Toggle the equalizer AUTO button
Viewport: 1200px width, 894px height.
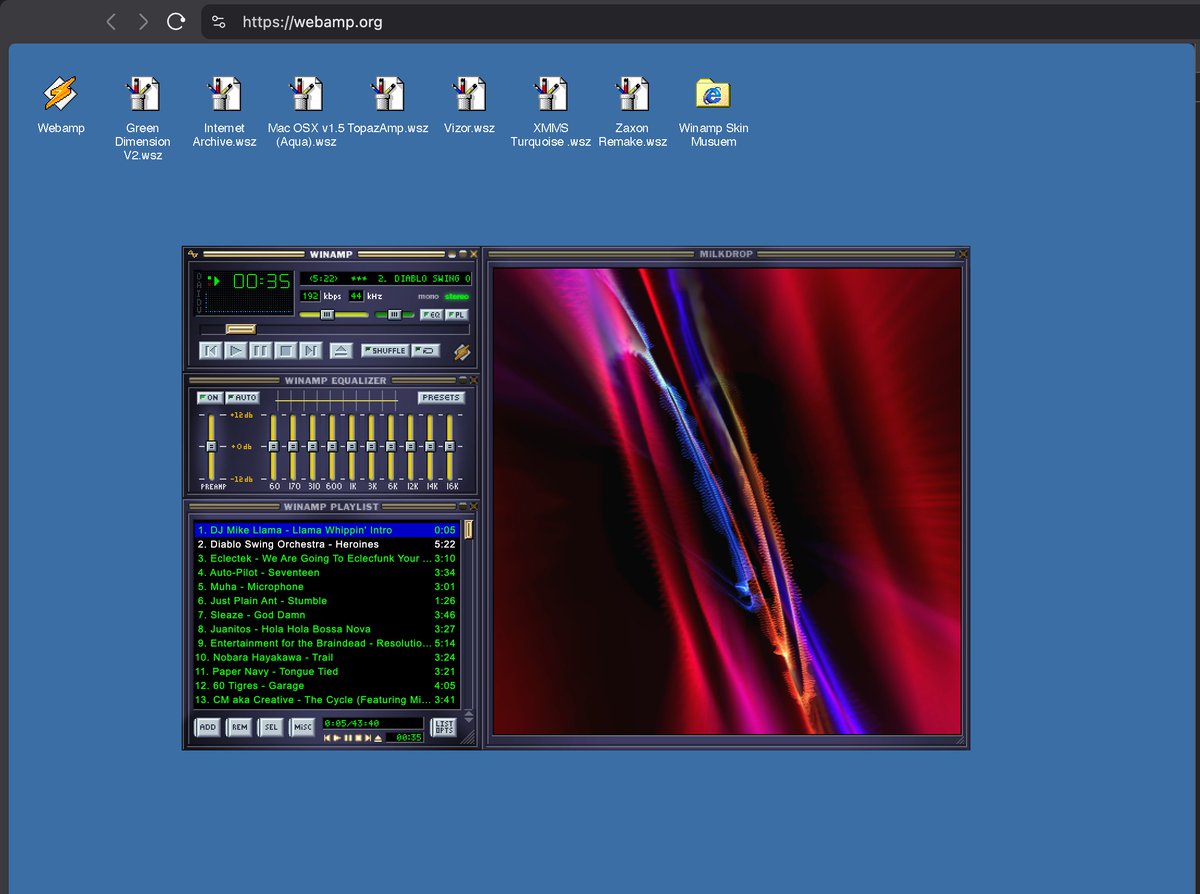[x=241, y=398]
